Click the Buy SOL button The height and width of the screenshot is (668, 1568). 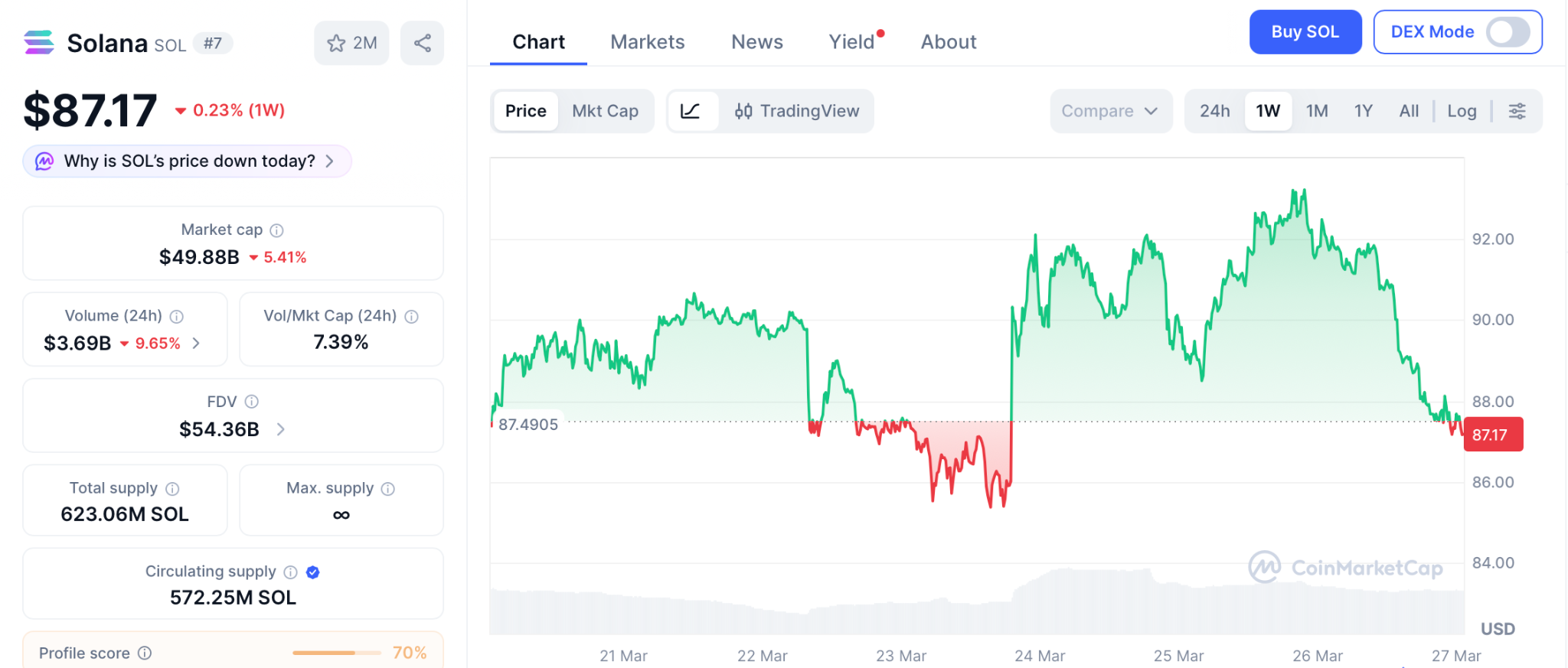(1305, 32)
